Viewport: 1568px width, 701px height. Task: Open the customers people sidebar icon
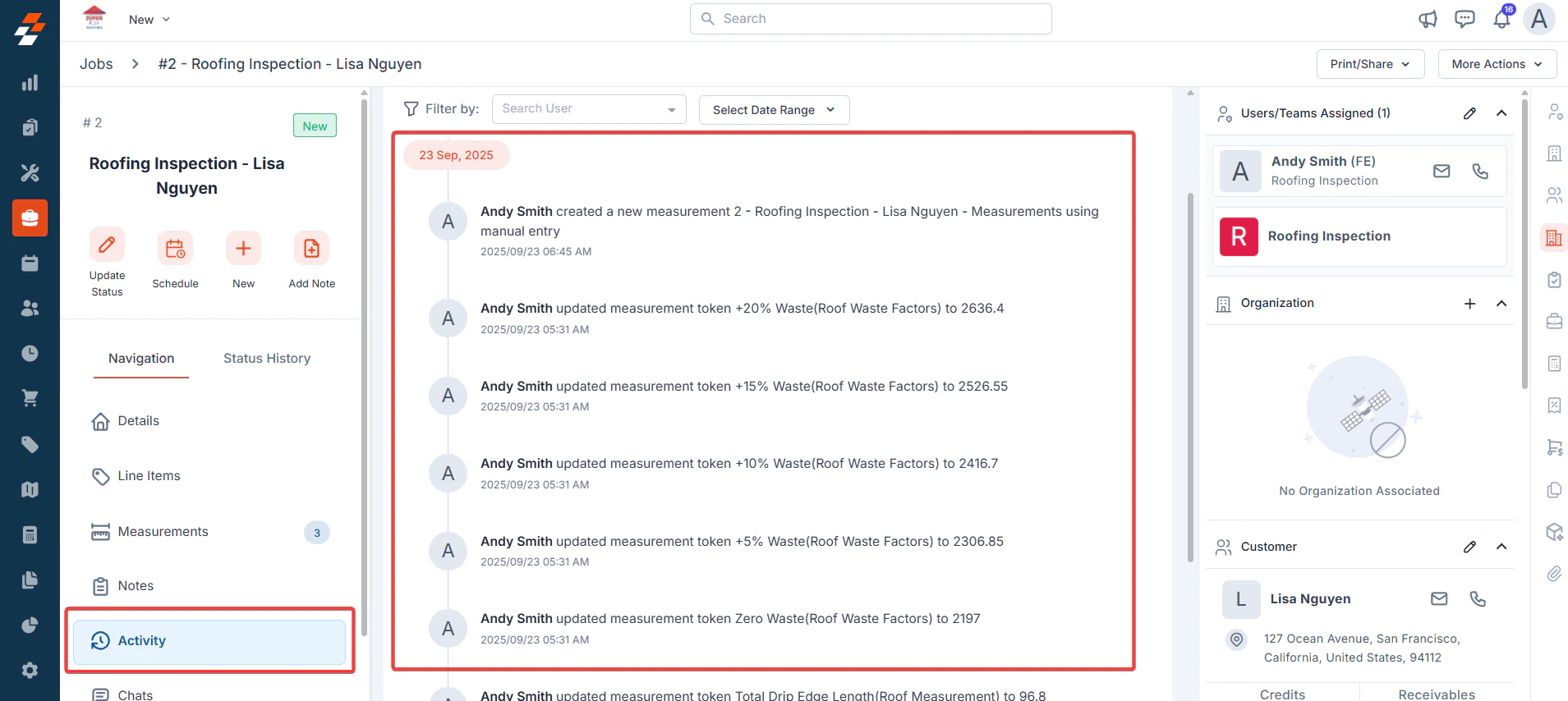pos(30,308)
